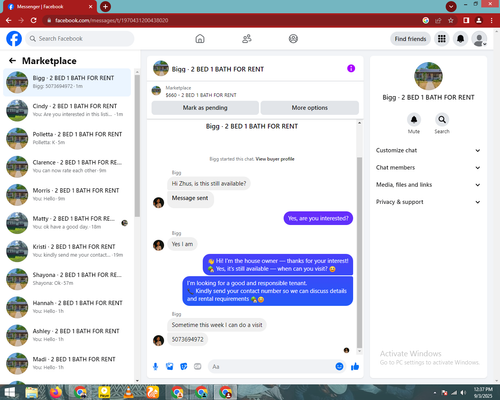The width and height of the screenshot is (500, 400).
Task: Open the grid Menu icon
Action: tap(442, 39)
